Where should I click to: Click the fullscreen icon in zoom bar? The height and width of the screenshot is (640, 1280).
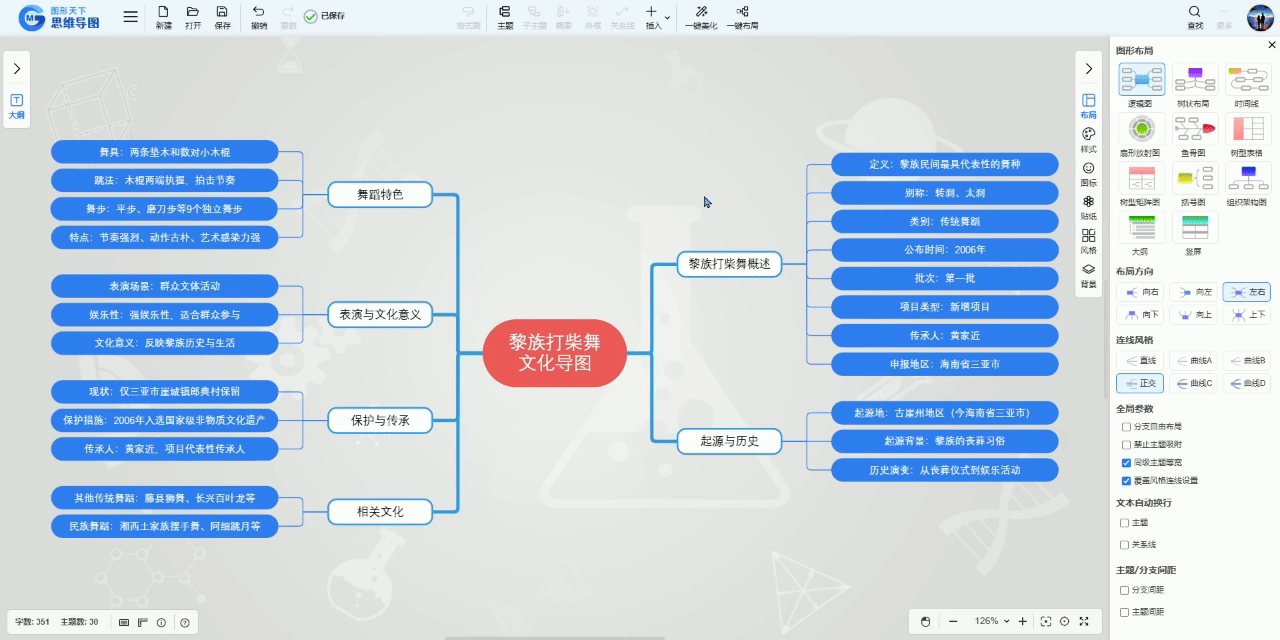point(1084,622)
